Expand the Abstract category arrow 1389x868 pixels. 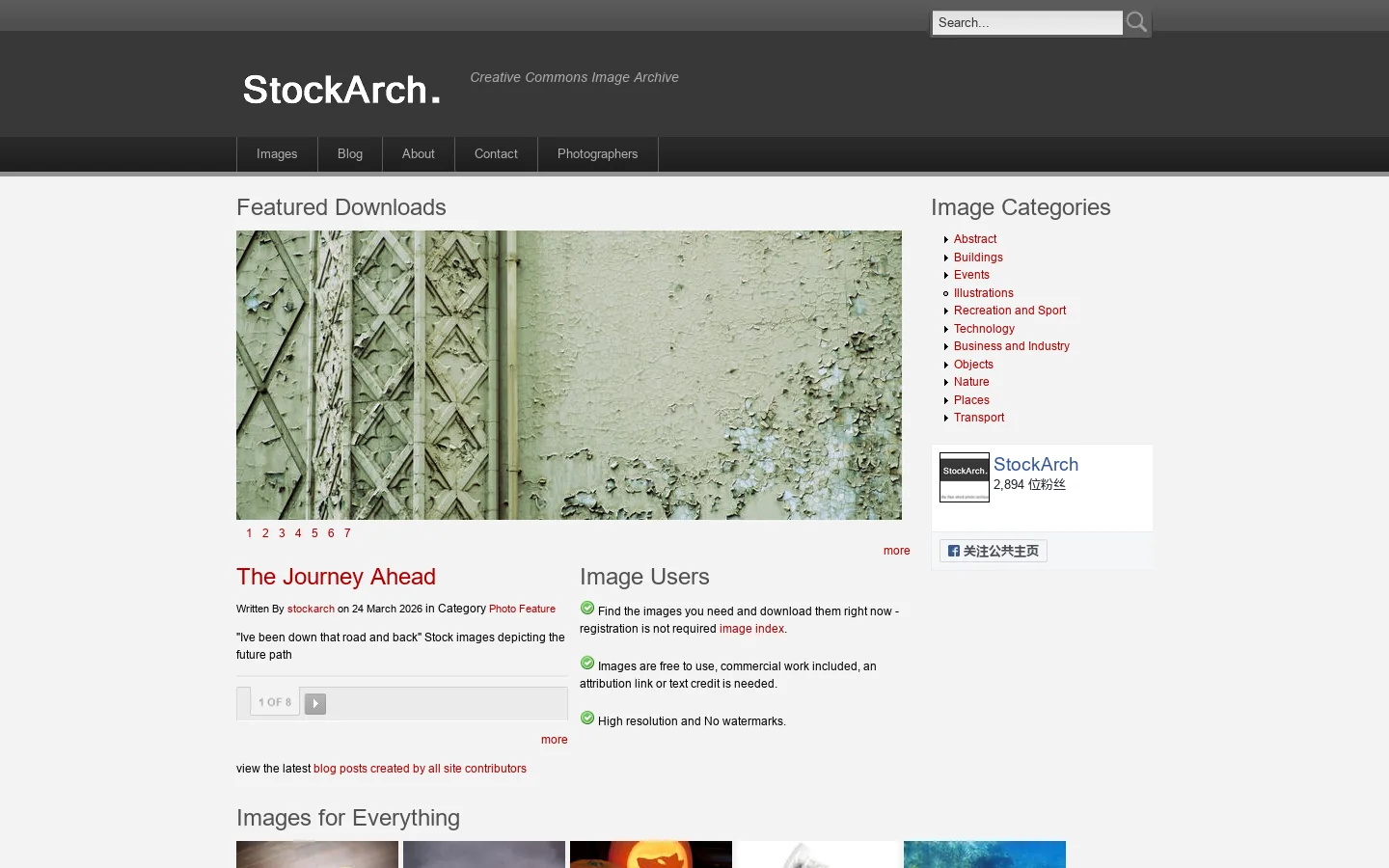(x=946, y=239)
